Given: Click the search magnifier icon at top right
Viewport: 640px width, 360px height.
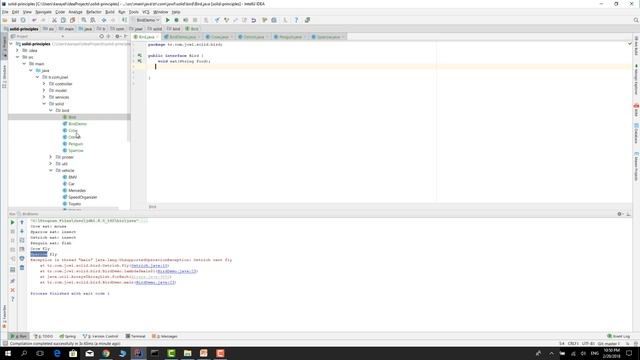Looking at the screenshot, I should point(636,20).
